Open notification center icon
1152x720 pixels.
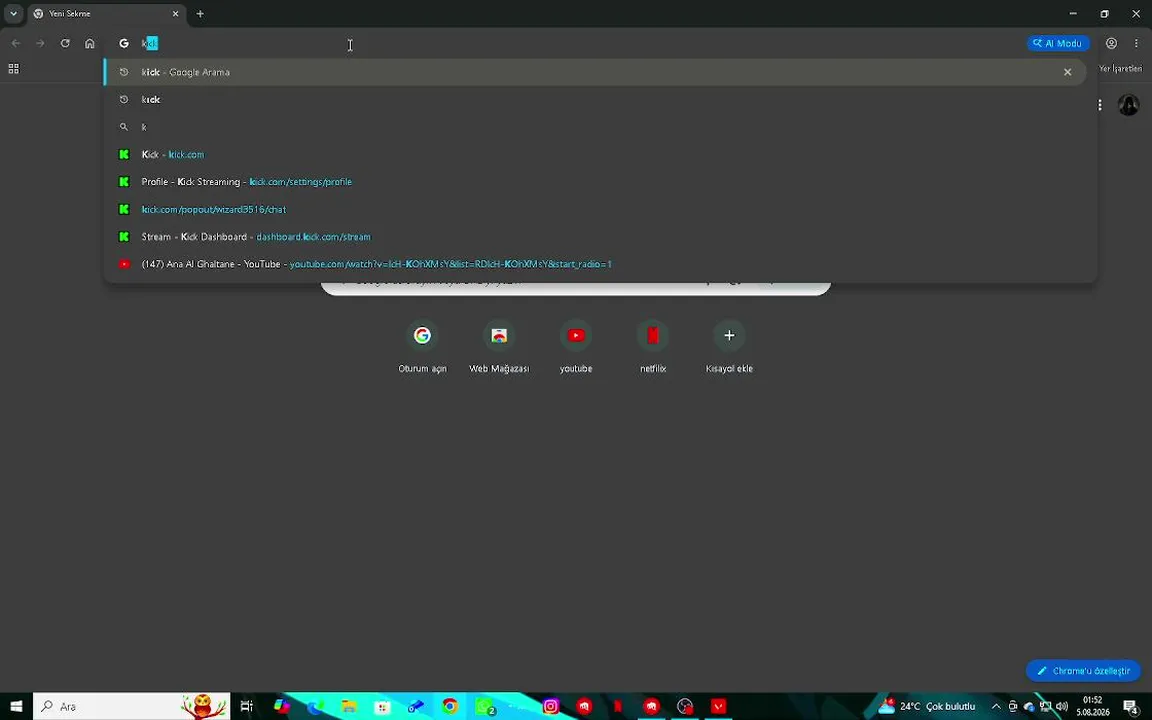click(1131, 706)
